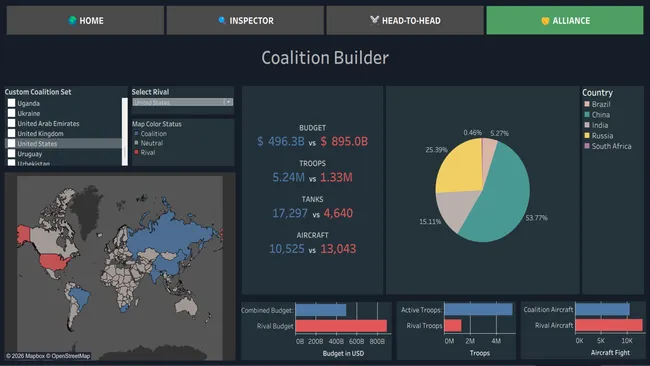
Task: Click the coalition troops value 5.24M
Action: tap(288, 177)
